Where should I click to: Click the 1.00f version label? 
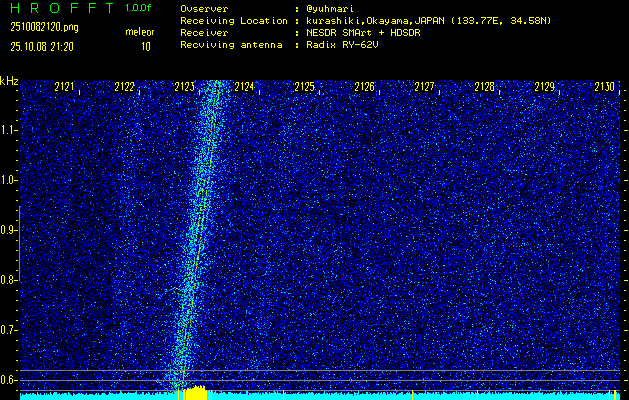click(x=140, y=8)
